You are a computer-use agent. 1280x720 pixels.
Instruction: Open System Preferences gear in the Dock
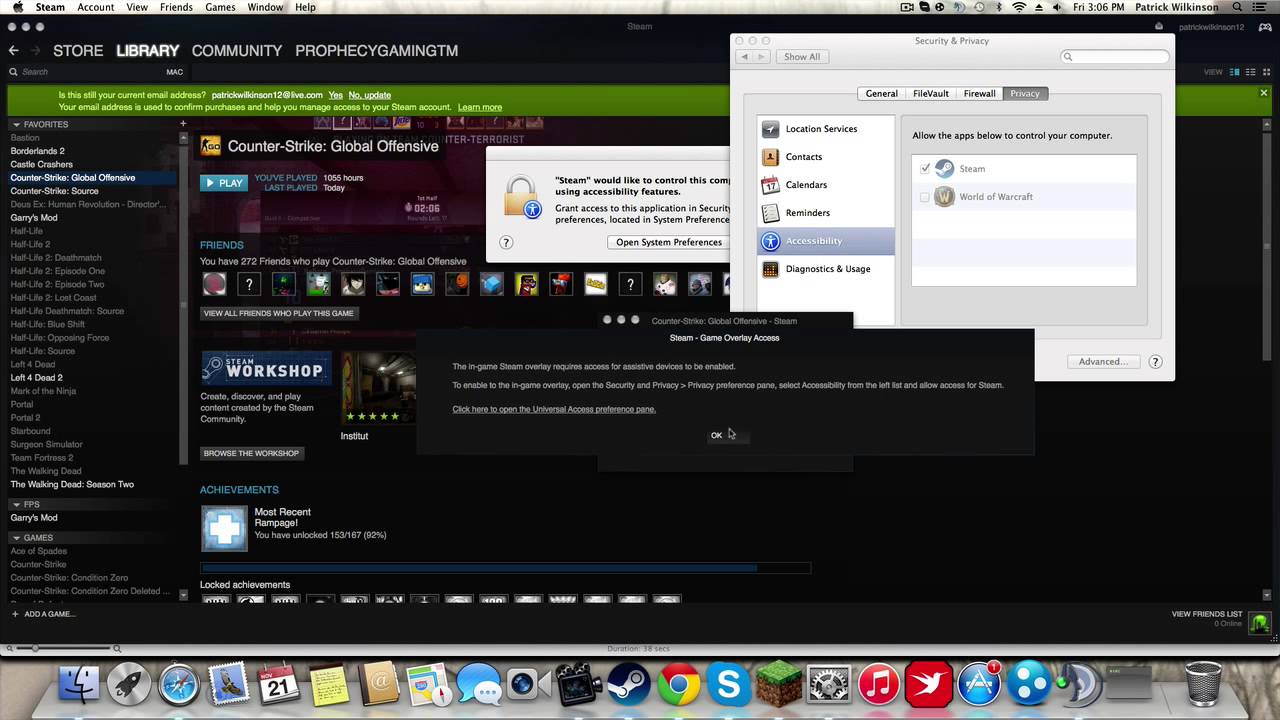829,685
